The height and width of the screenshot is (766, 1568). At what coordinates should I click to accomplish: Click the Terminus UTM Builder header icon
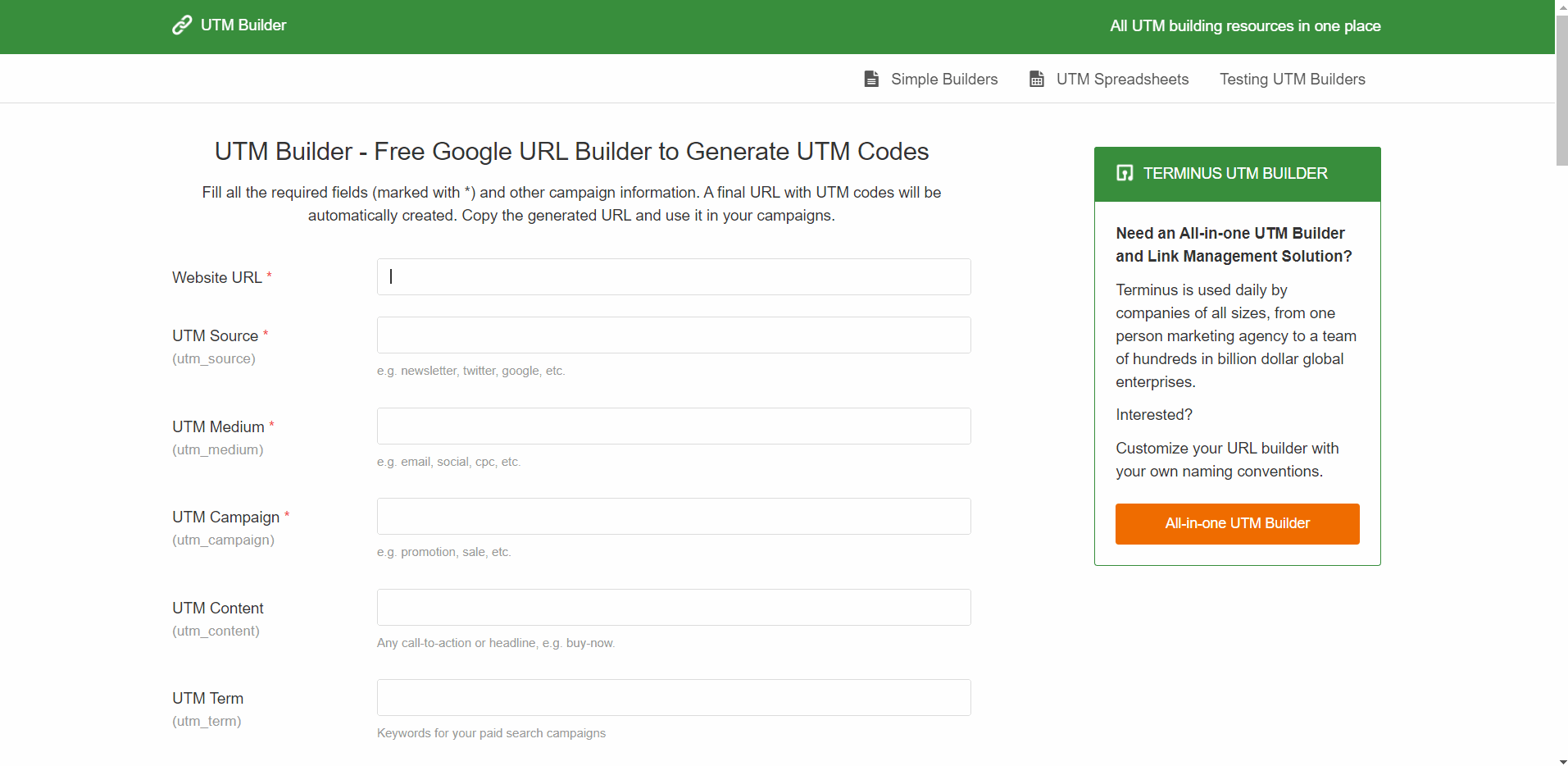[1125, 173]
